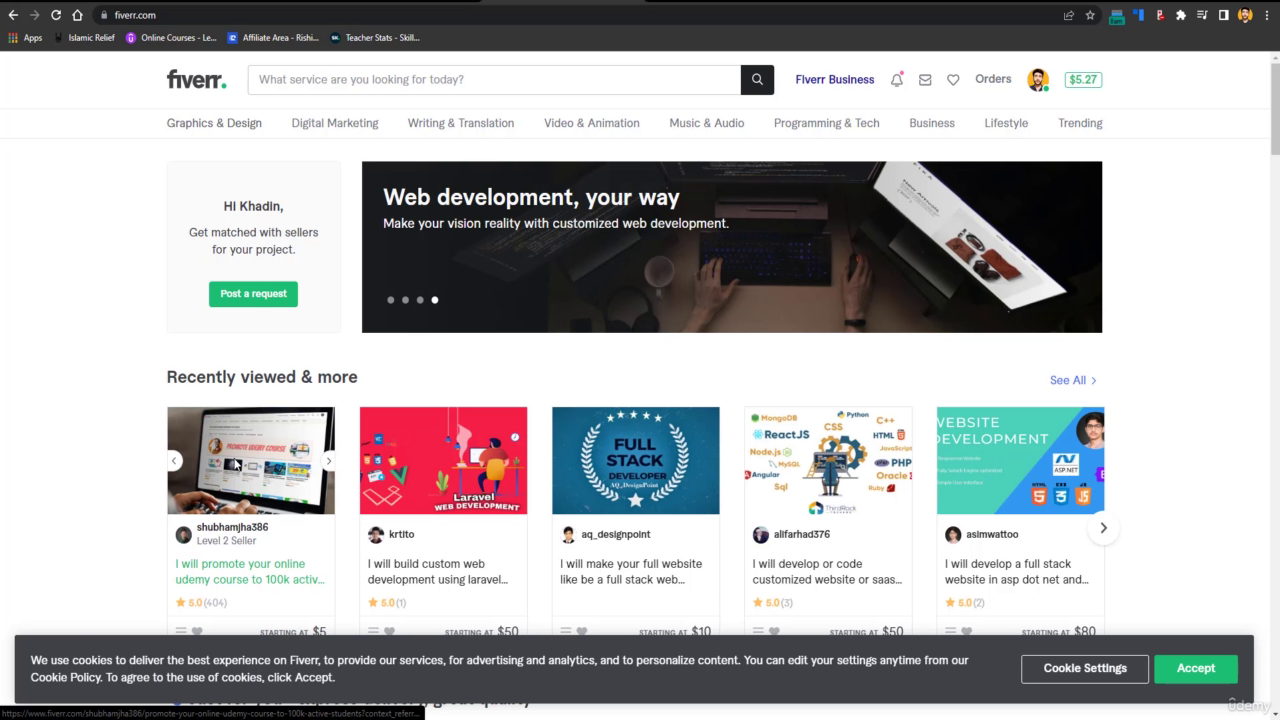Accept the cookies

pyautogui.click(x=1196, y=668)
